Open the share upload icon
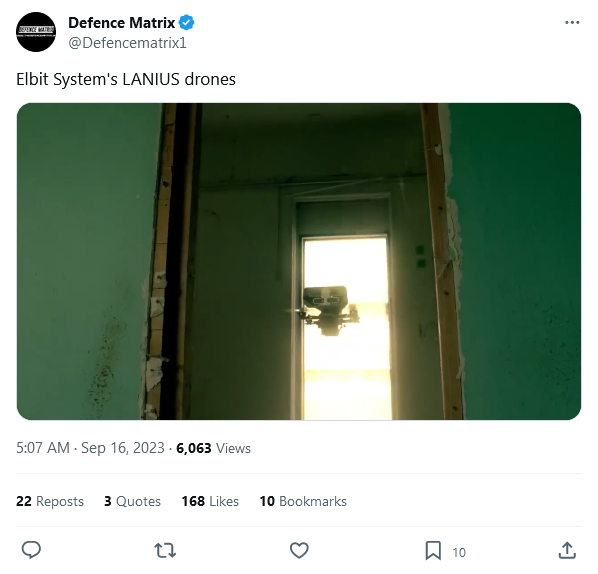This screenshot has width=598, height=574. click(567, 550)
